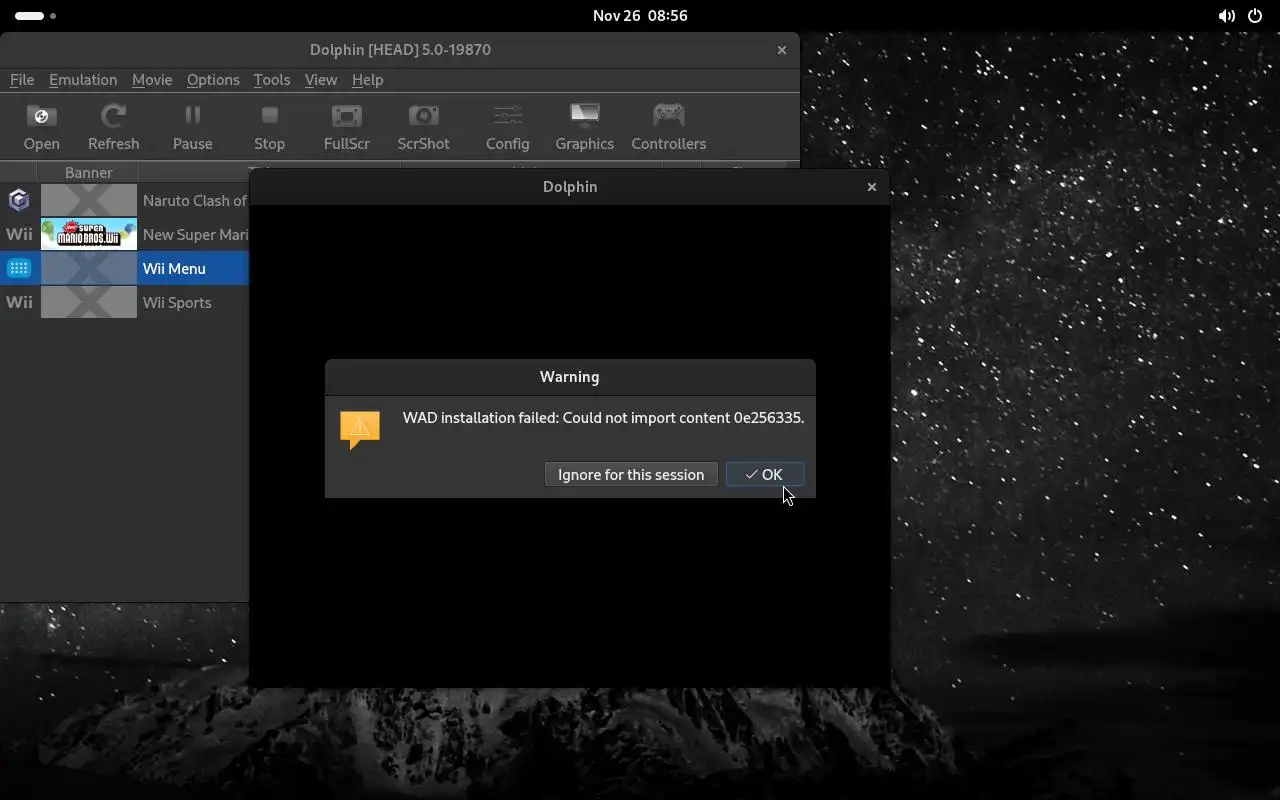Select the Wii Sports title text

click(x=177, y=302)
